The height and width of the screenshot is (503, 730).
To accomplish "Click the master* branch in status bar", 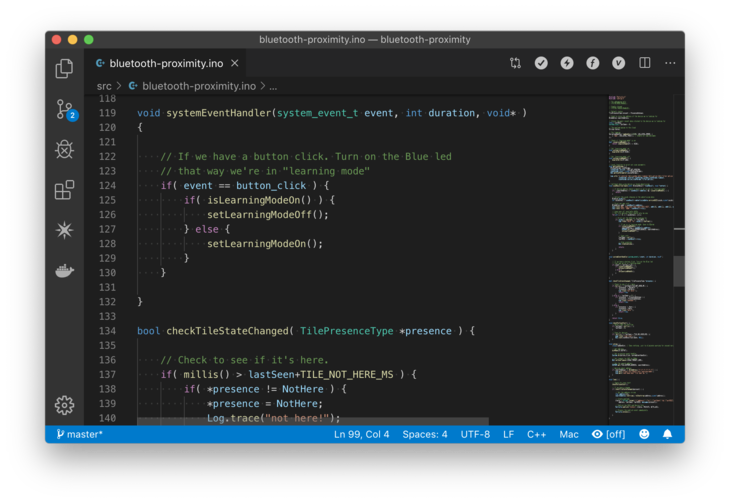I will (x=79, y=434).
